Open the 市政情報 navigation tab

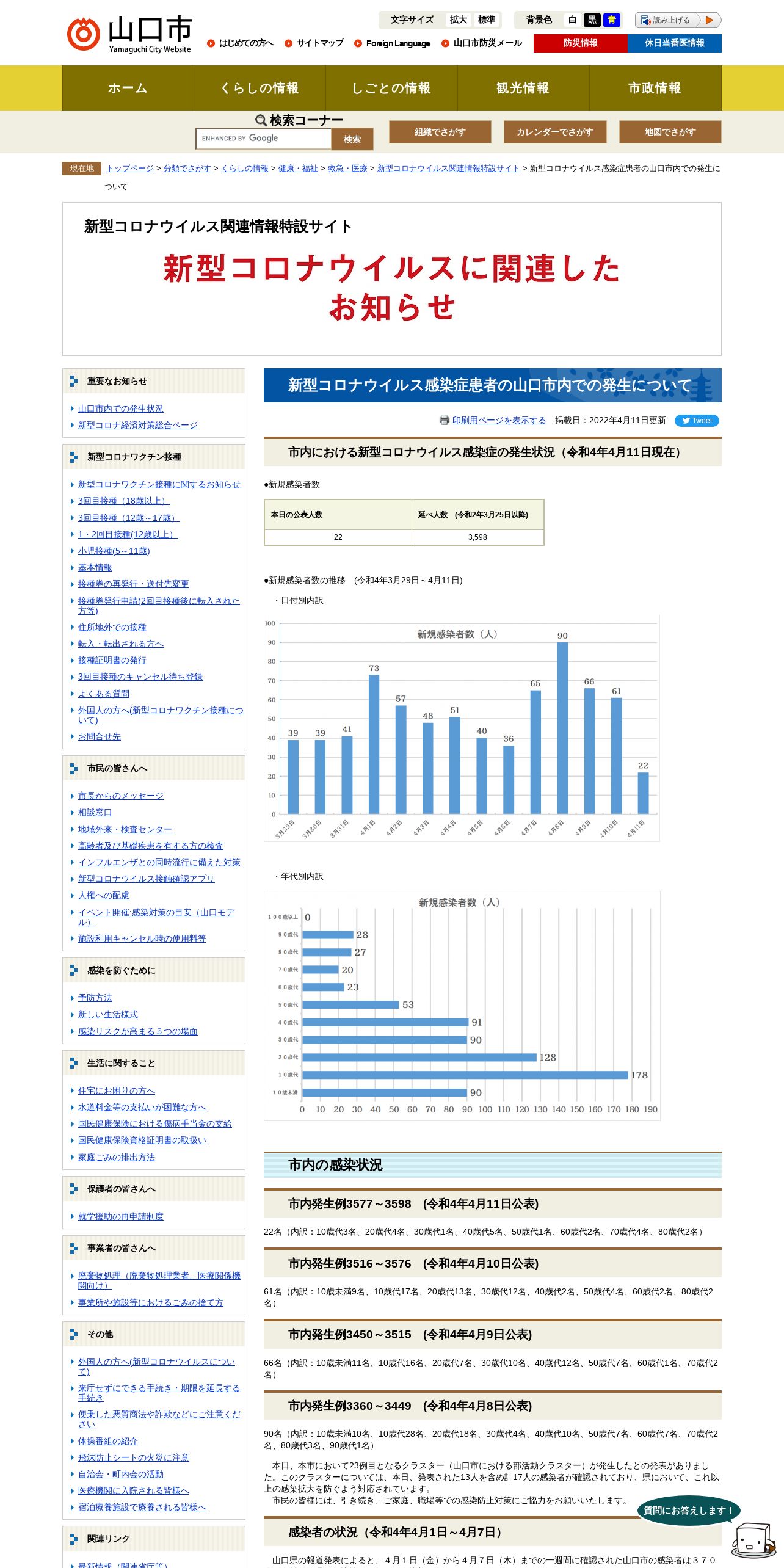pos(655,88)
